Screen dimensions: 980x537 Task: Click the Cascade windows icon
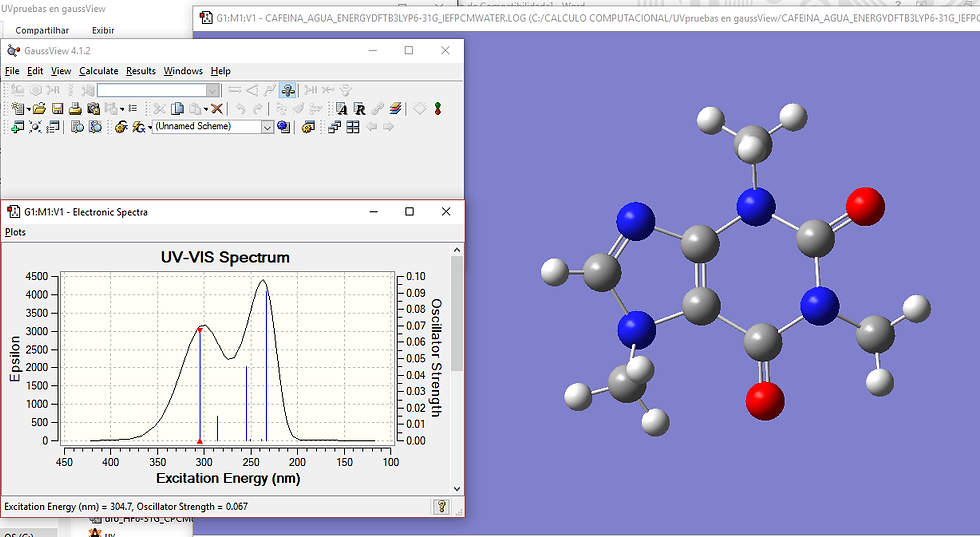point(334,127)
